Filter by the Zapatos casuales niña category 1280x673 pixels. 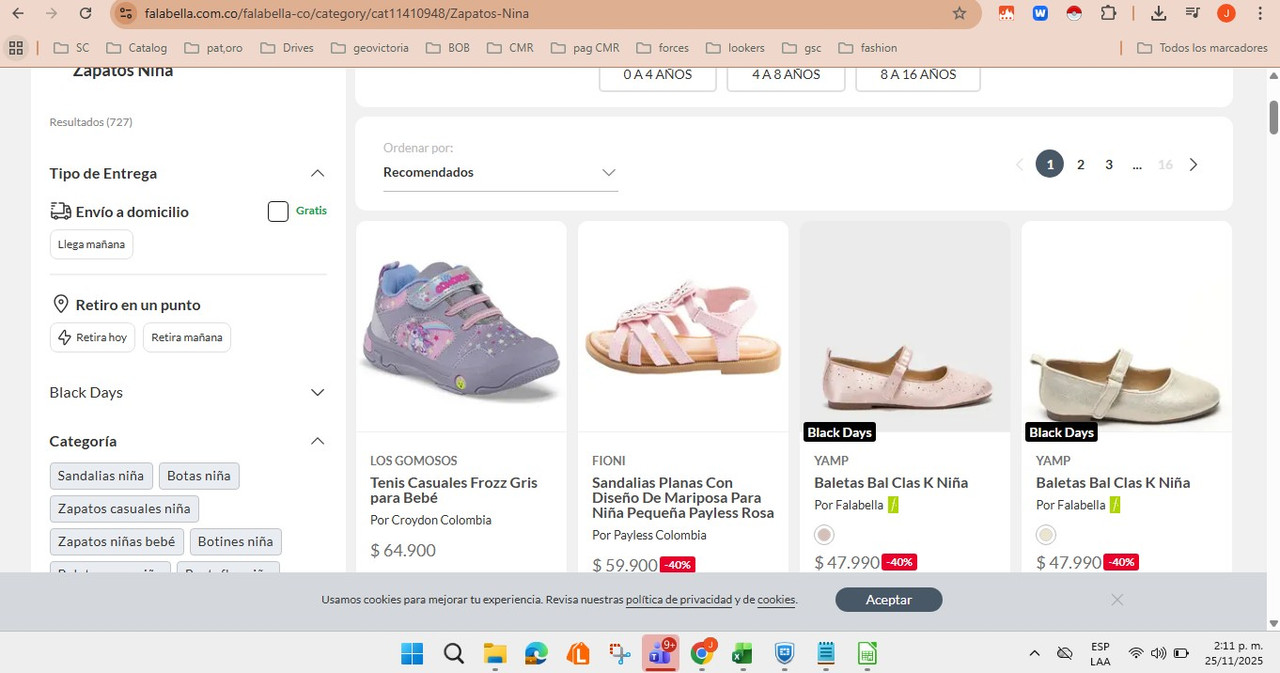(124, 509)
